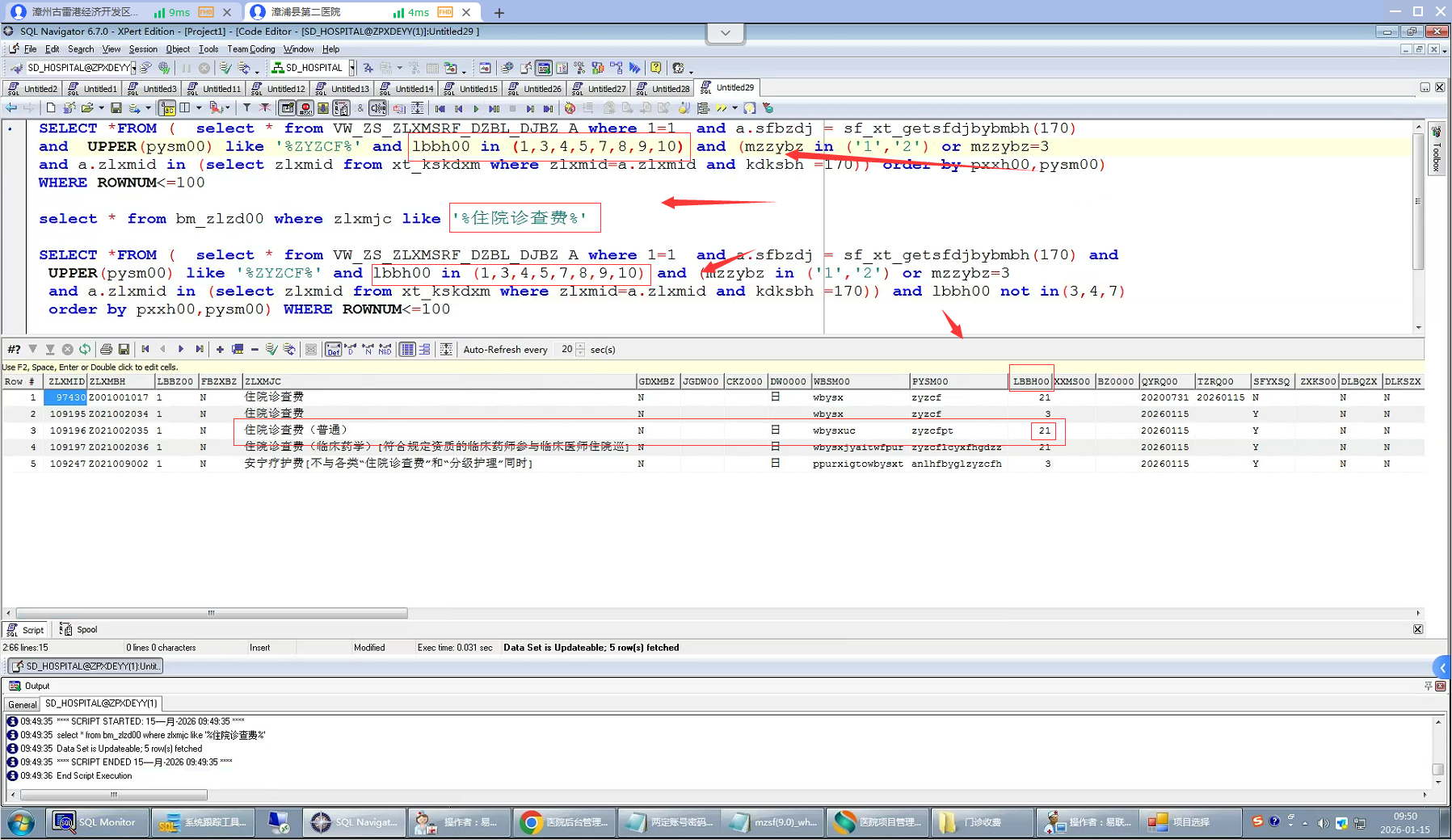Toggle the Def column display button

(x=333, y=349)
